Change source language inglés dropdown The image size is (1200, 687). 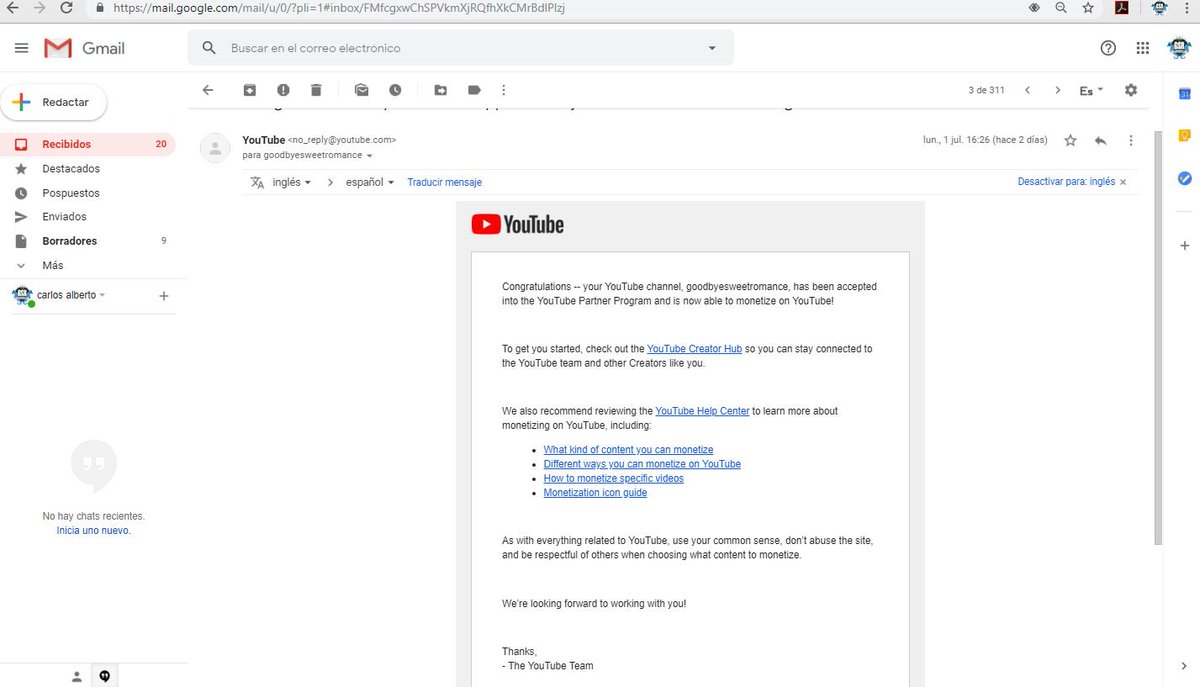coord(291,182)
